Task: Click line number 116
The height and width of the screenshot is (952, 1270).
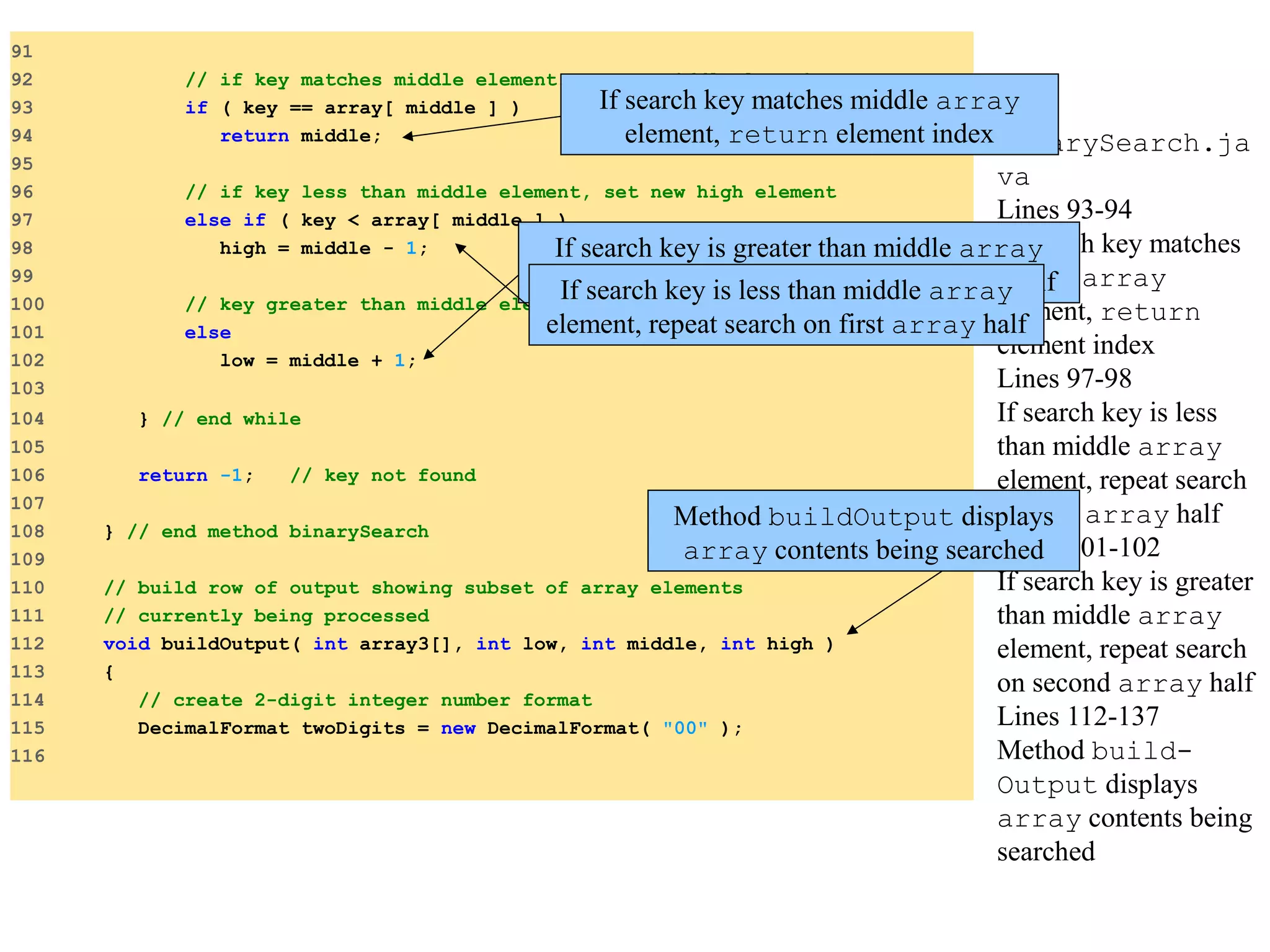Action: (28, 756)
